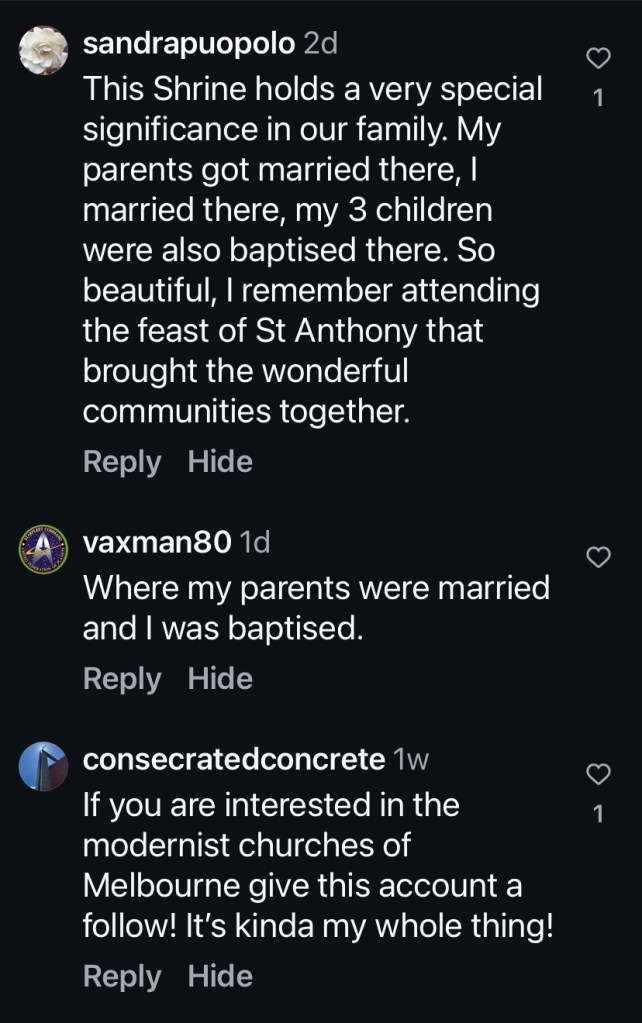642x1023 pixels.
Task: Open consecratedconcrete username link
Action: pos(233,760)
